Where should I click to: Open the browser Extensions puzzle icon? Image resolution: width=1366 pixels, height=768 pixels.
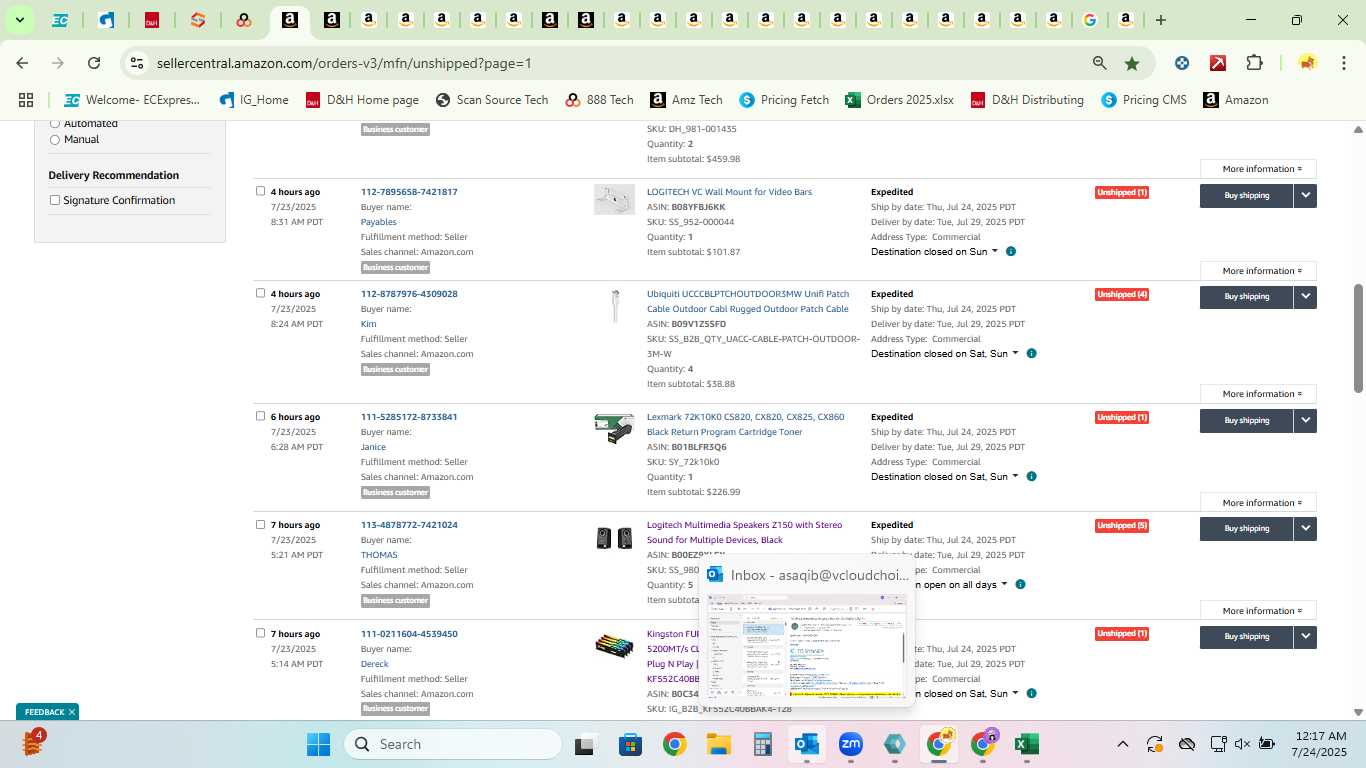[1254, 63]
